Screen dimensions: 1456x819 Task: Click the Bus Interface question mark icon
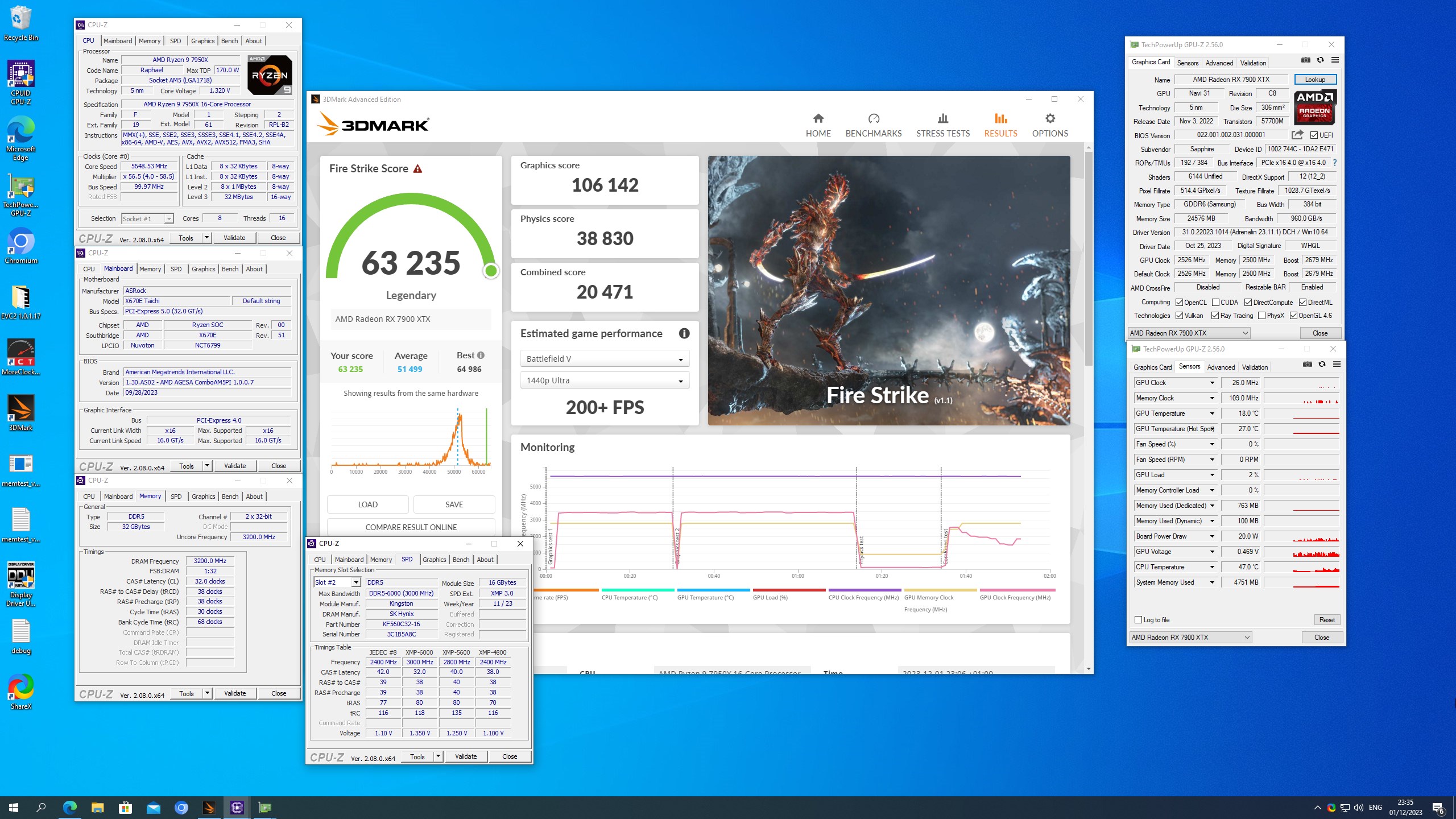(1334, 163)
